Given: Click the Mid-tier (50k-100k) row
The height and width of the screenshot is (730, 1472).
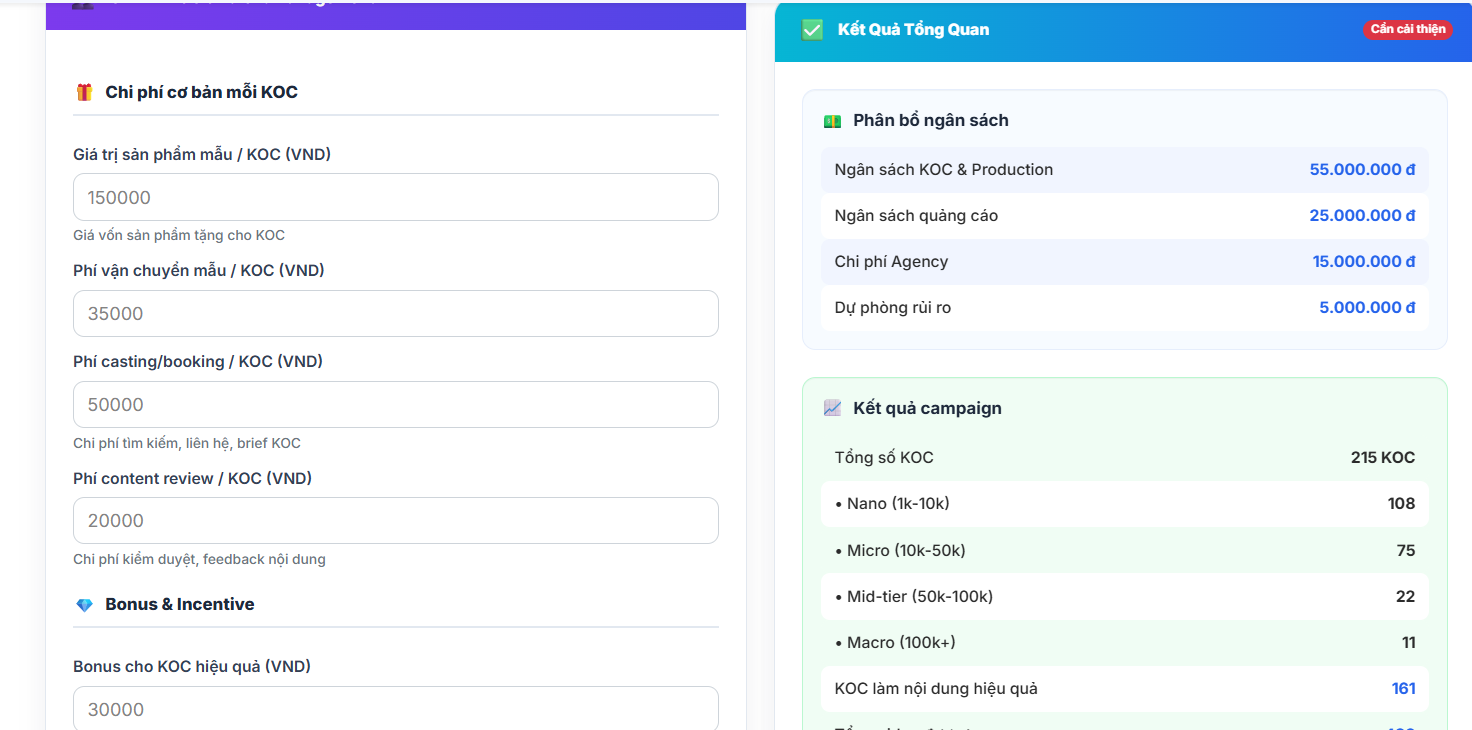Looking at the screenshot, I should tap(1124, 597).
